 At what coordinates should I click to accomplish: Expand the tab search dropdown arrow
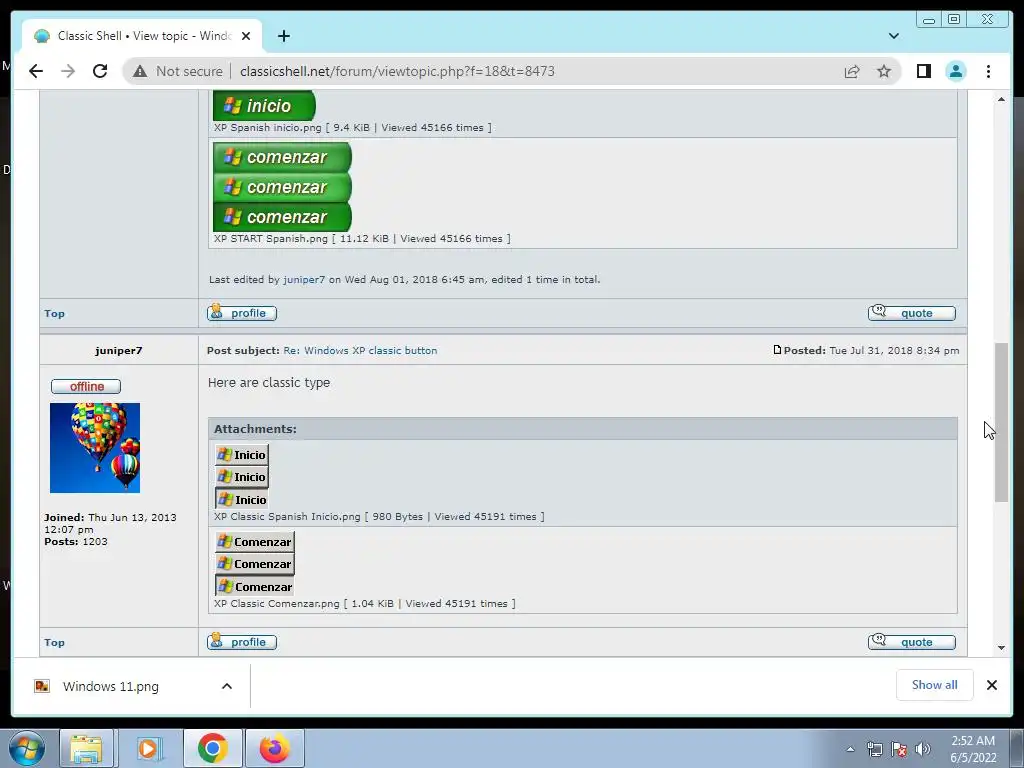coord(893,36)
